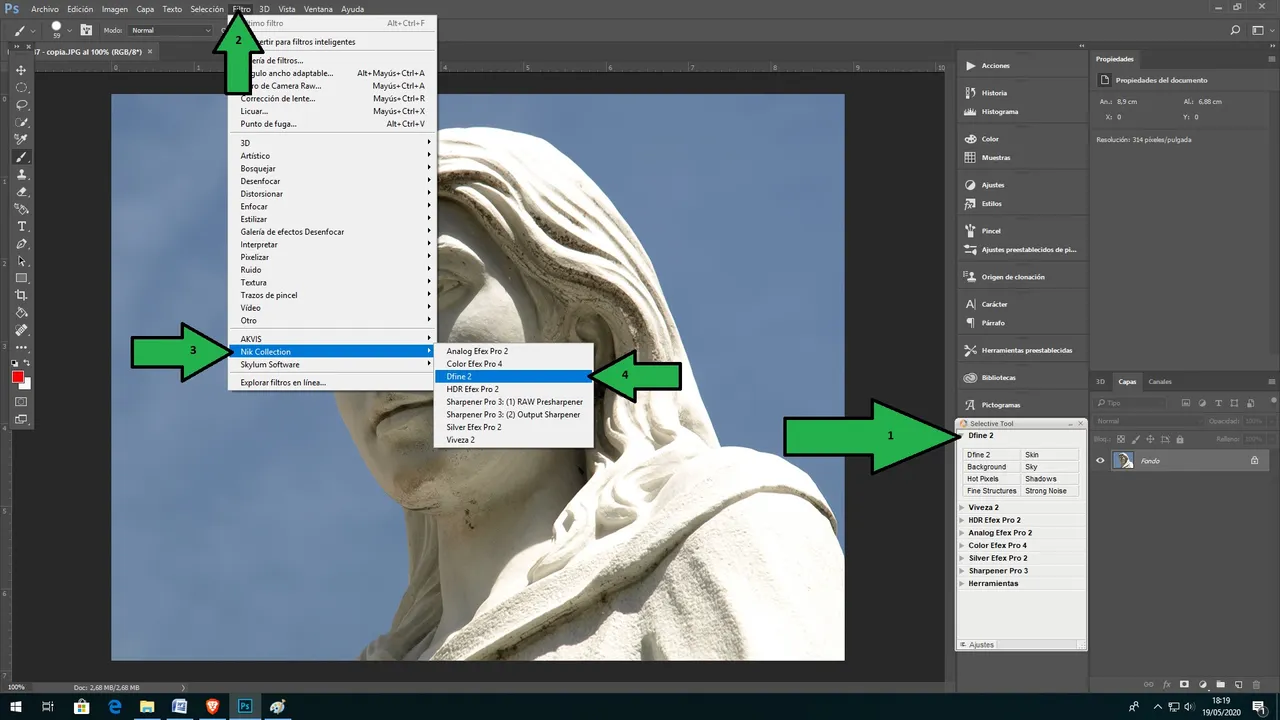Select the Quick Selection tool
Image resolution: width=1280 pixels, height=720 pixels.
tap(21, 122)
